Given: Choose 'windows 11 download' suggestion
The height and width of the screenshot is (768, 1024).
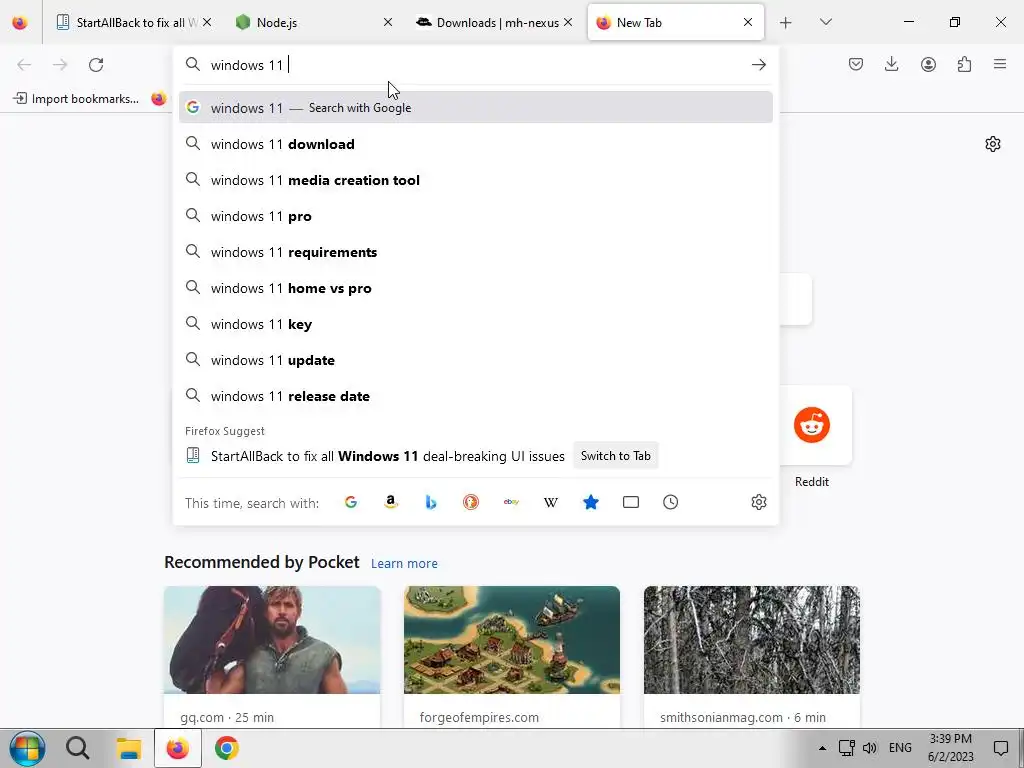Looking at the screenshot, I should 475,144.
